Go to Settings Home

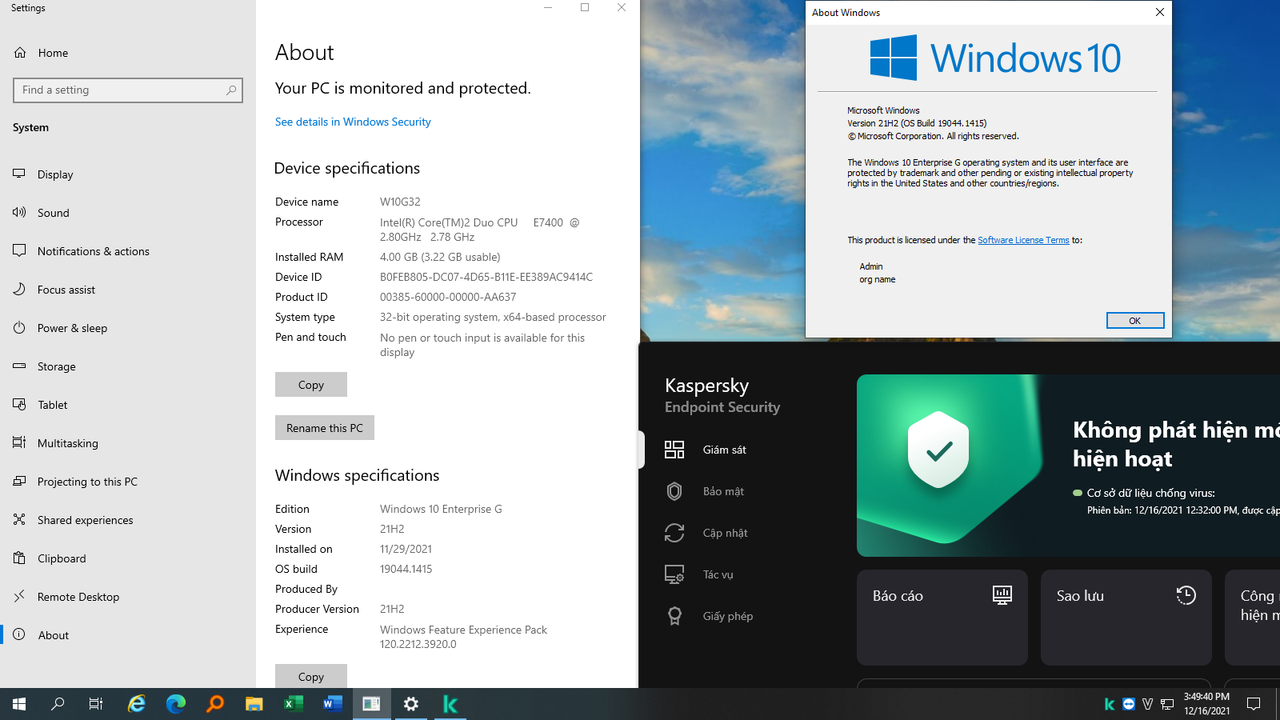[x=128, y=53]
